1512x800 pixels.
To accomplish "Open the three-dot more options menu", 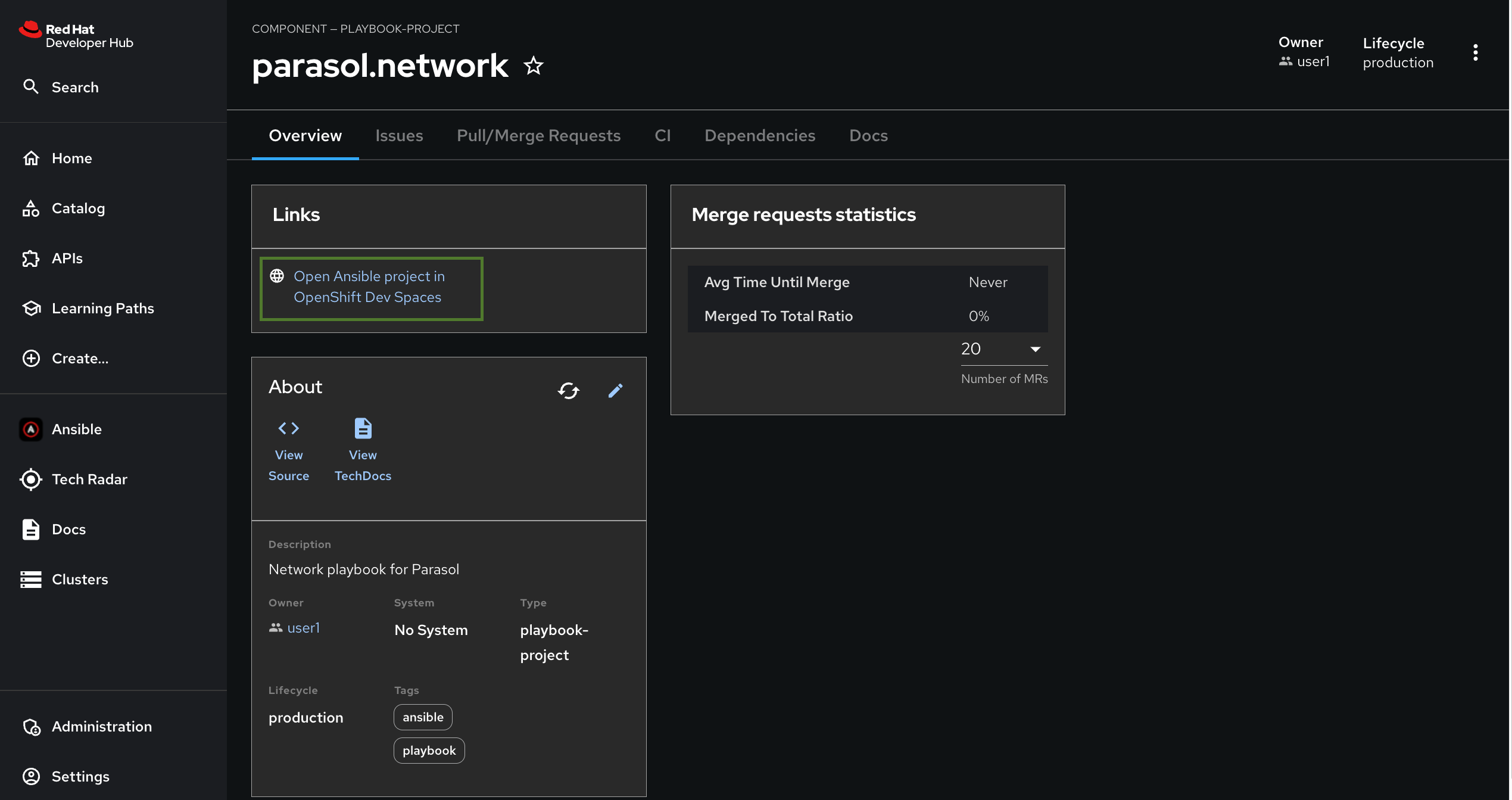I will (x=1475, y=52).
